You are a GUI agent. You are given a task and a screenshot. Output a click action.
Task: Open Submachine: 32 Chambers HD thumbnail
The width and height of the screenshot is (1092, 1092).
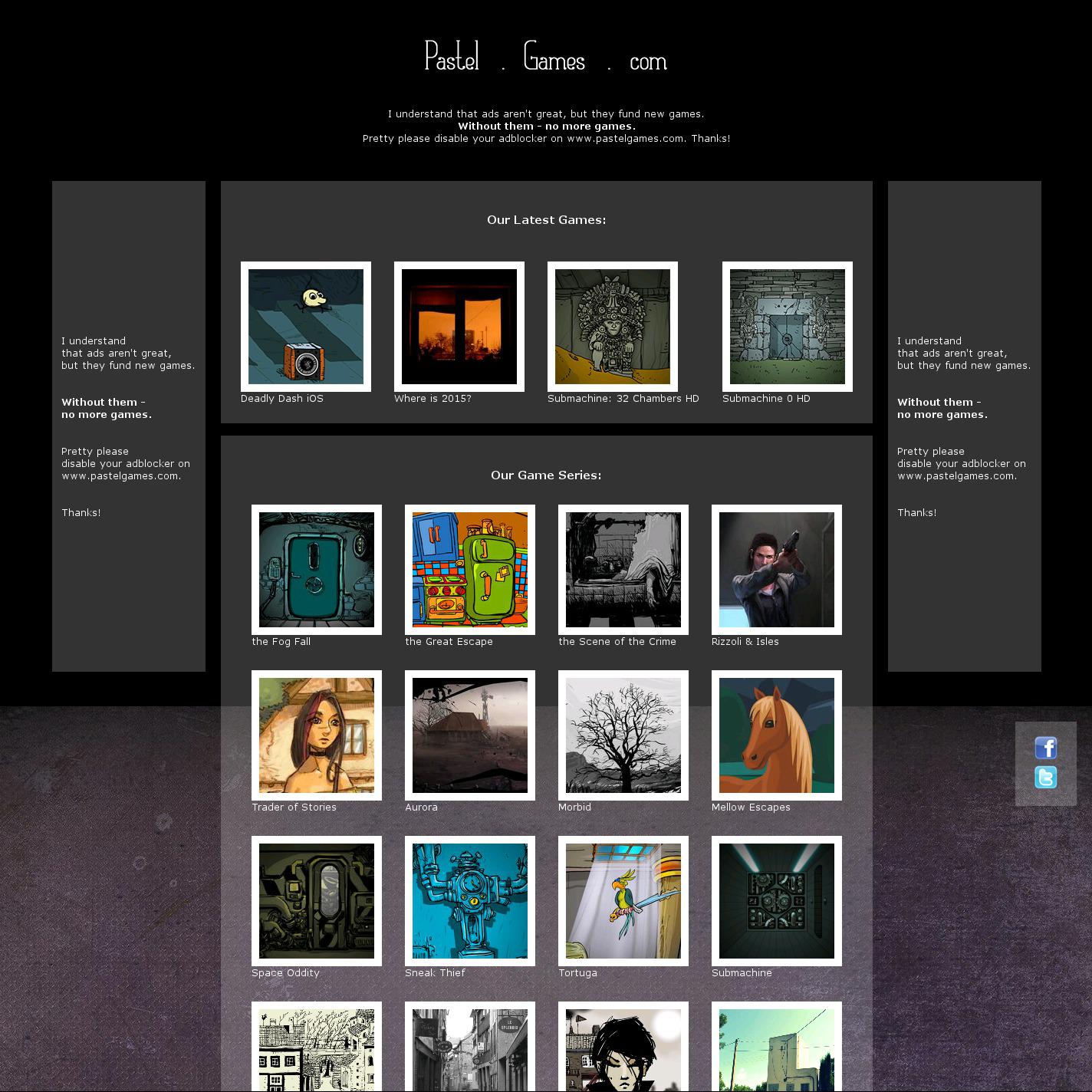[613, 327]
